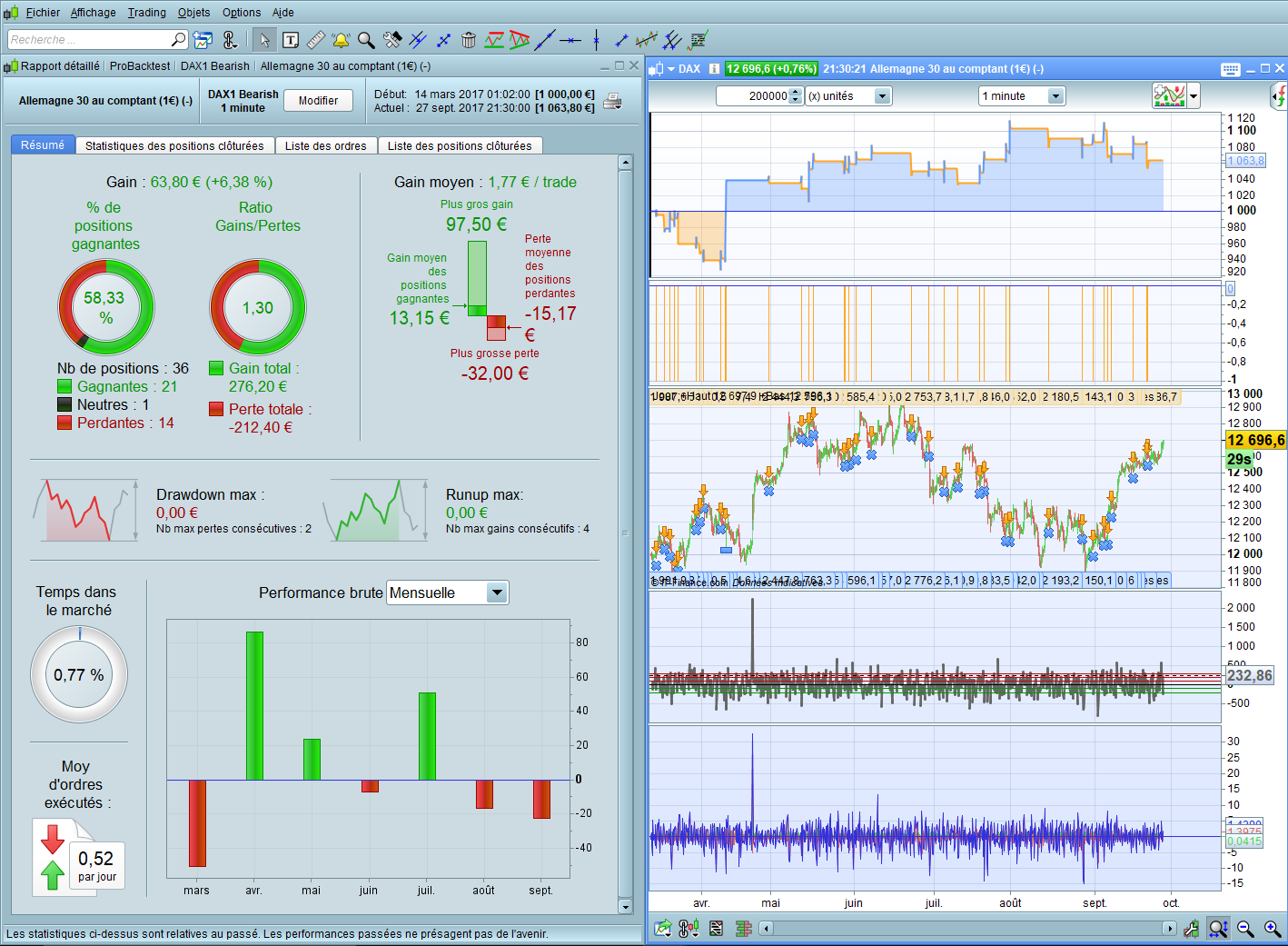
Task: Zoom out the chart with minus magnifier
Action: pos(1245,929)
